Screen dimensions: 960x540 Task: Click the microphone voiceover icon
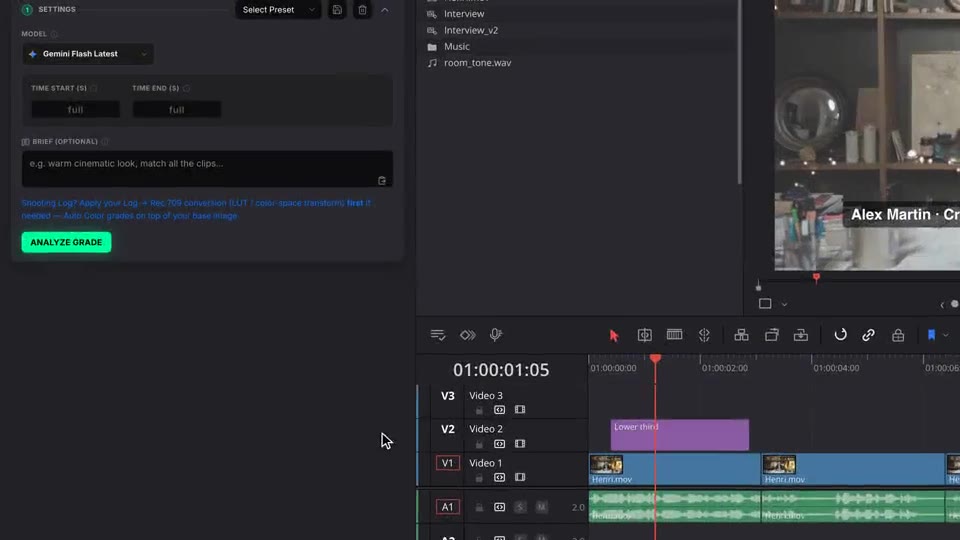495,335
